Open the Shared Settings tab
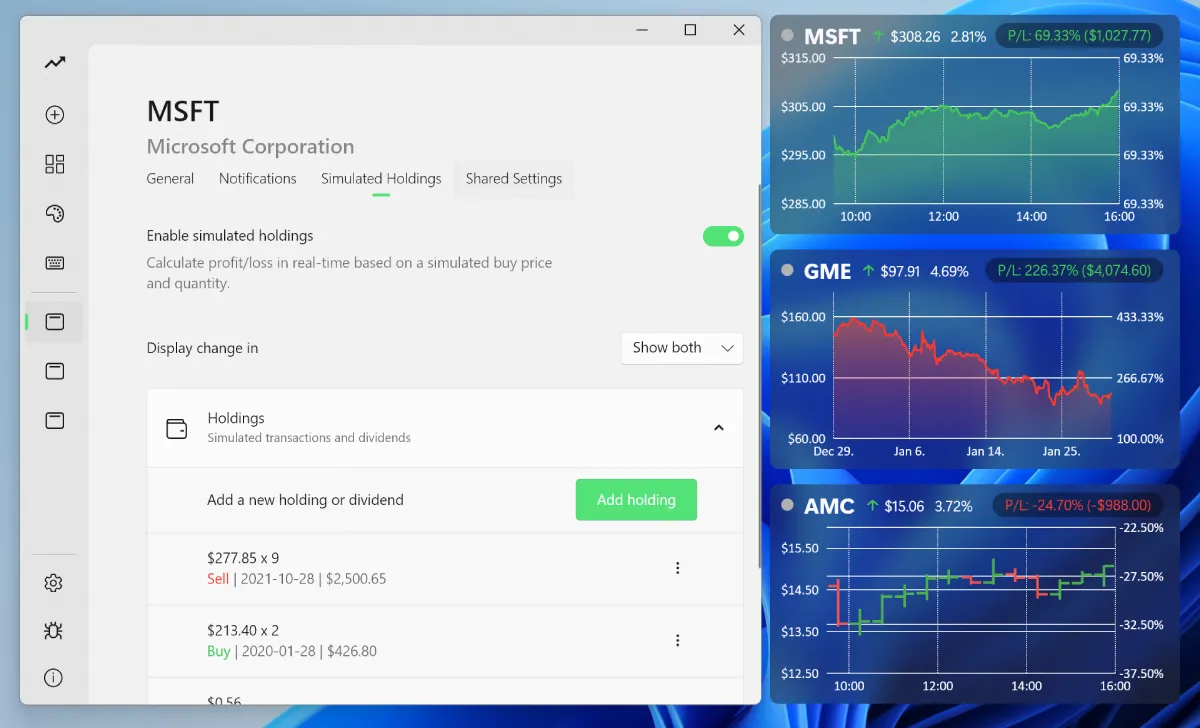 [x=513, y=178]
